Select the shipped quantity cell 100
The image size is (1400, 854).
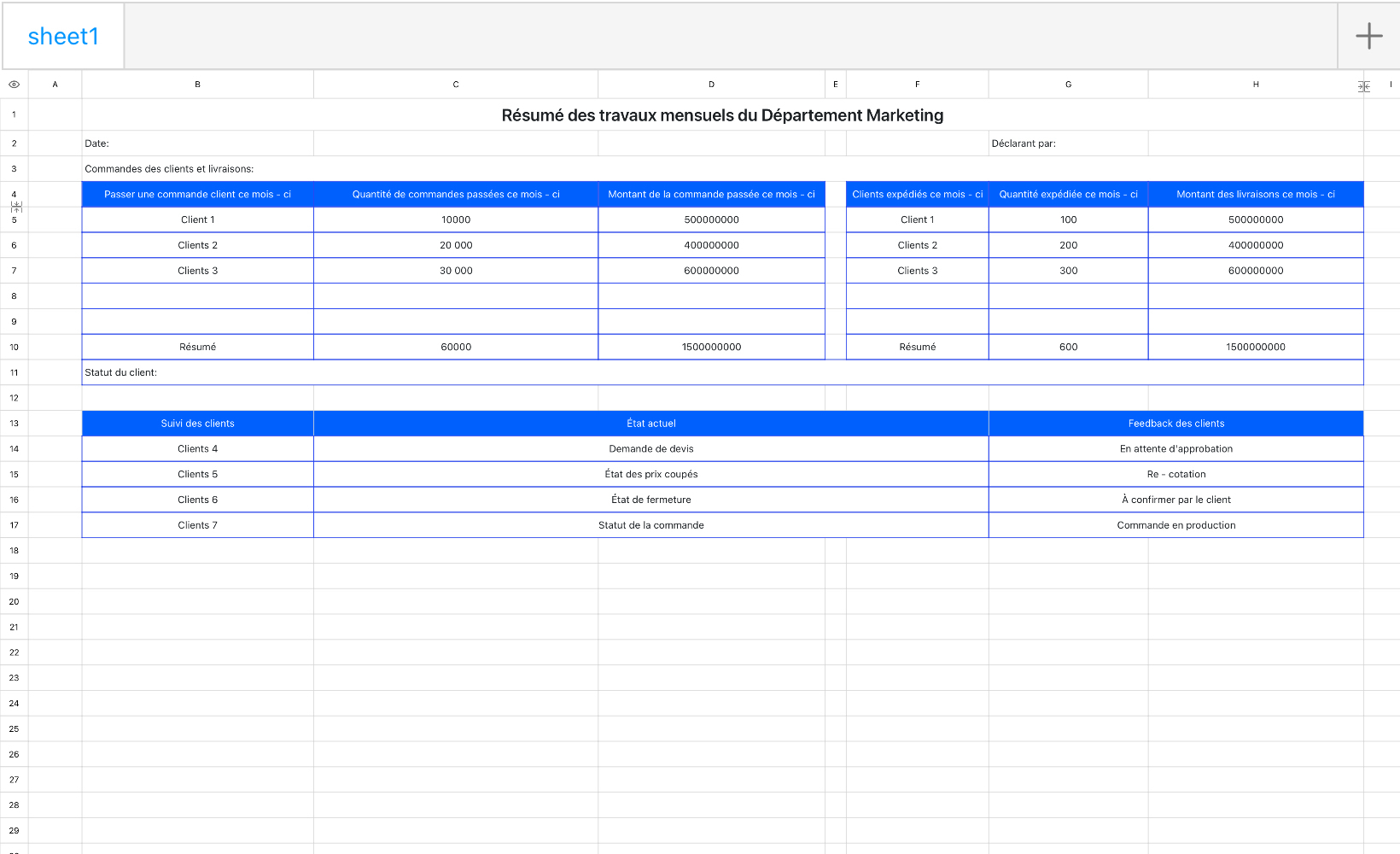pyautogui.click(x=1068, y=219)
